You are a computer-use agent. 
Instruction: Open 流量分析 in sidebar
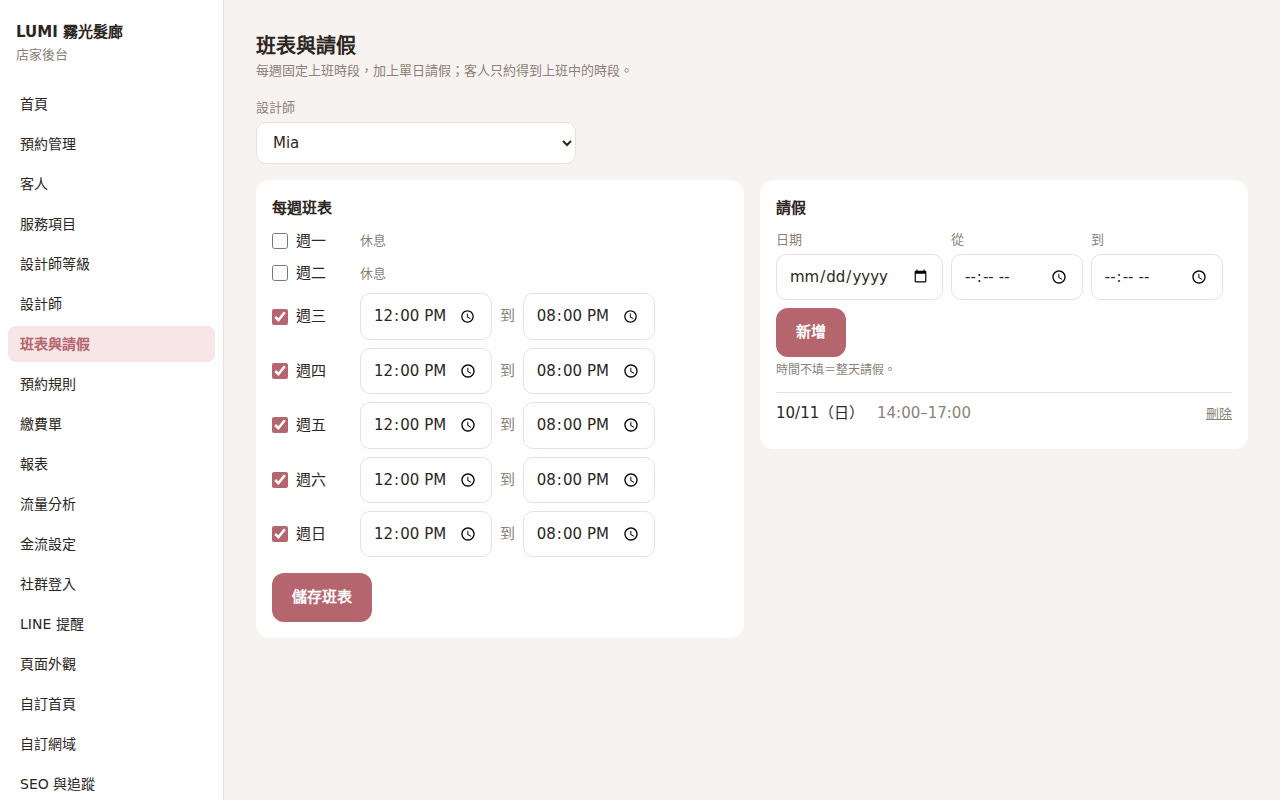click(111, 504)
